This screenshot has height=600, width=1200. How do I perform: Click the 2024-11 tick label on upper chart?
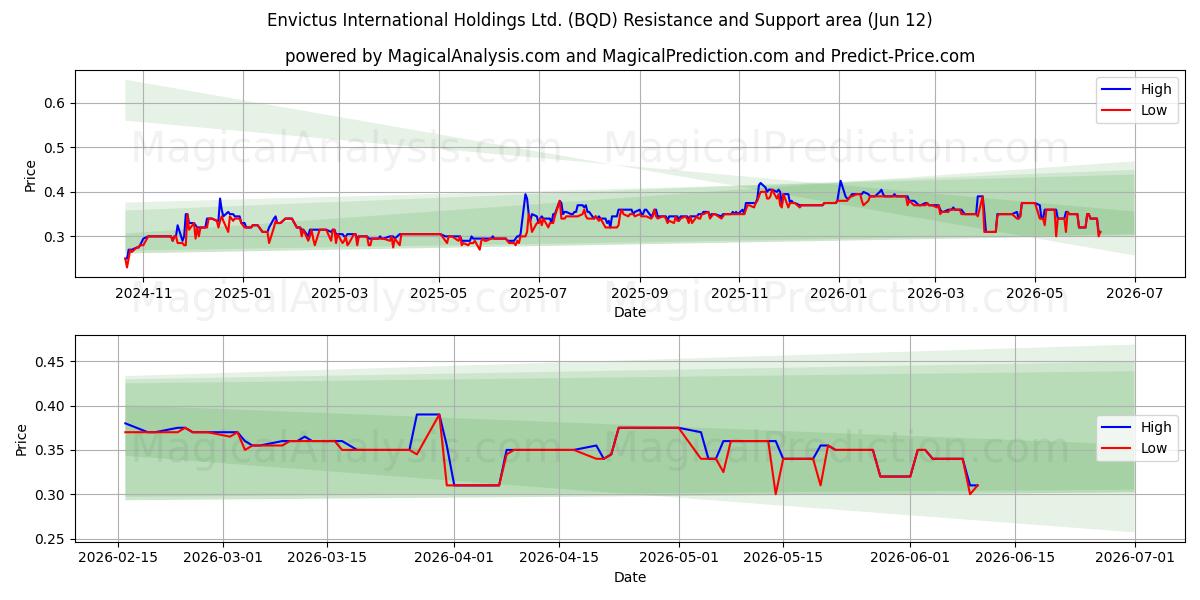(143, 294)
